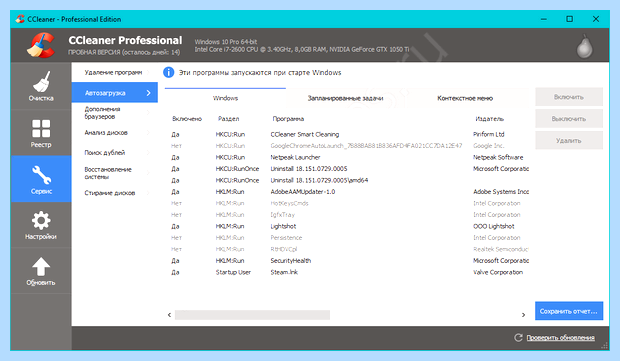Sort by Включено column header
Screen dimensions: 620x361
click(x=187, y=119)
